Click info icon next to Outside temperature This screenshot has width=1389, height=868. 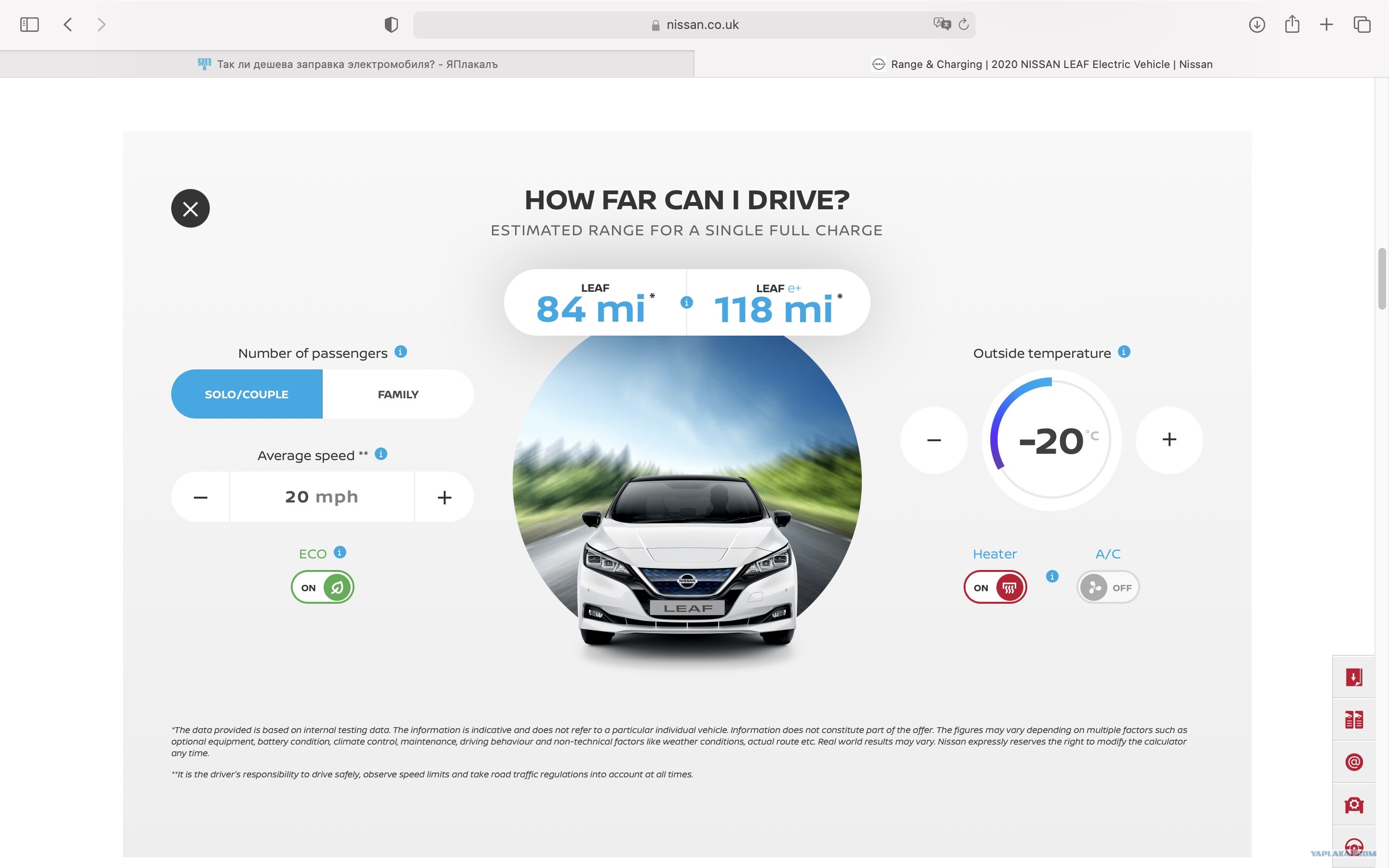pyautogui.click(x=1124, y=352)
